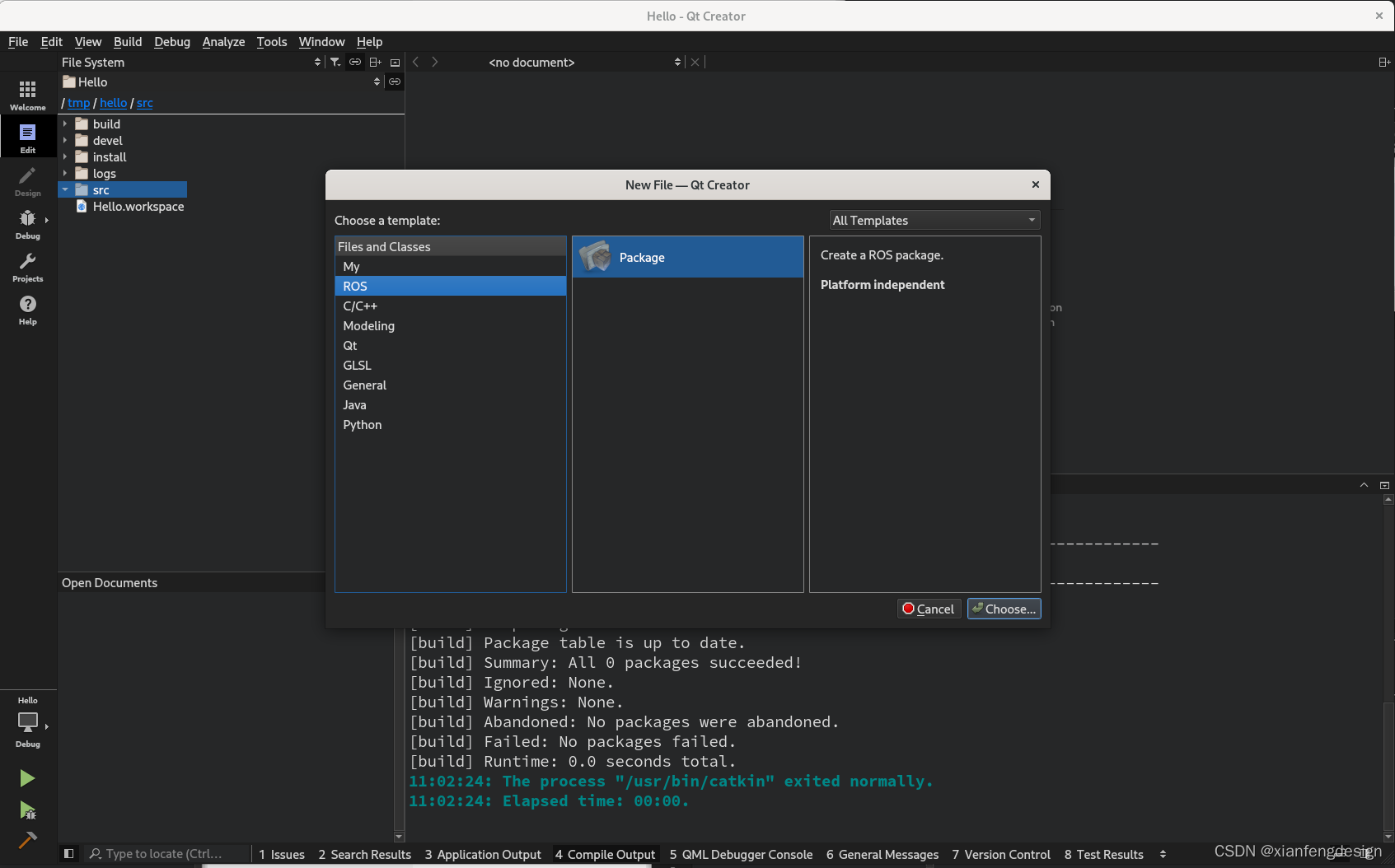Click the Type to locate field
Screen dimensions: 1395x868
click(167, 854)
